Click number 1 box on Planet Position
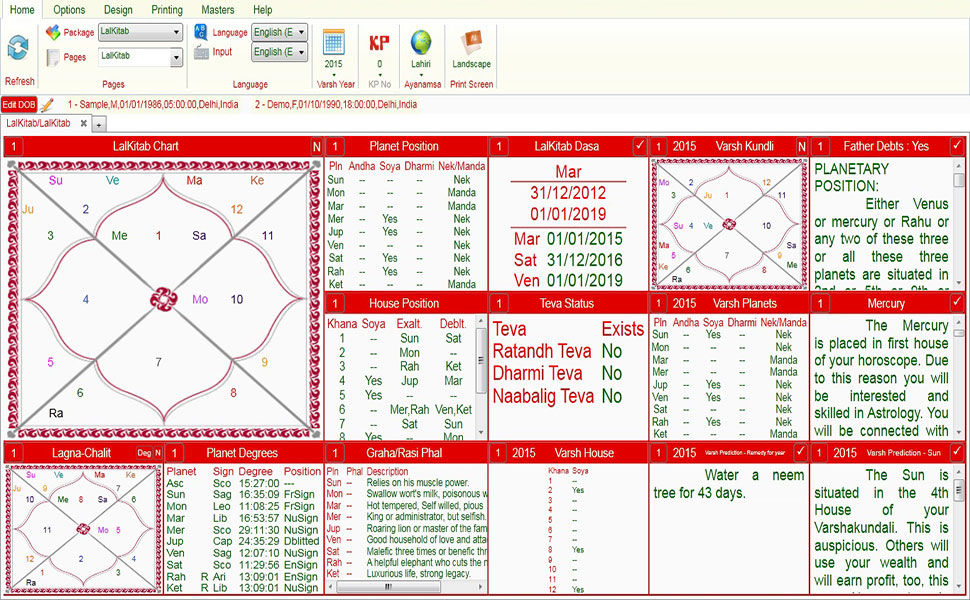Screen dimensions: 970x600 (x=335, y=147)
